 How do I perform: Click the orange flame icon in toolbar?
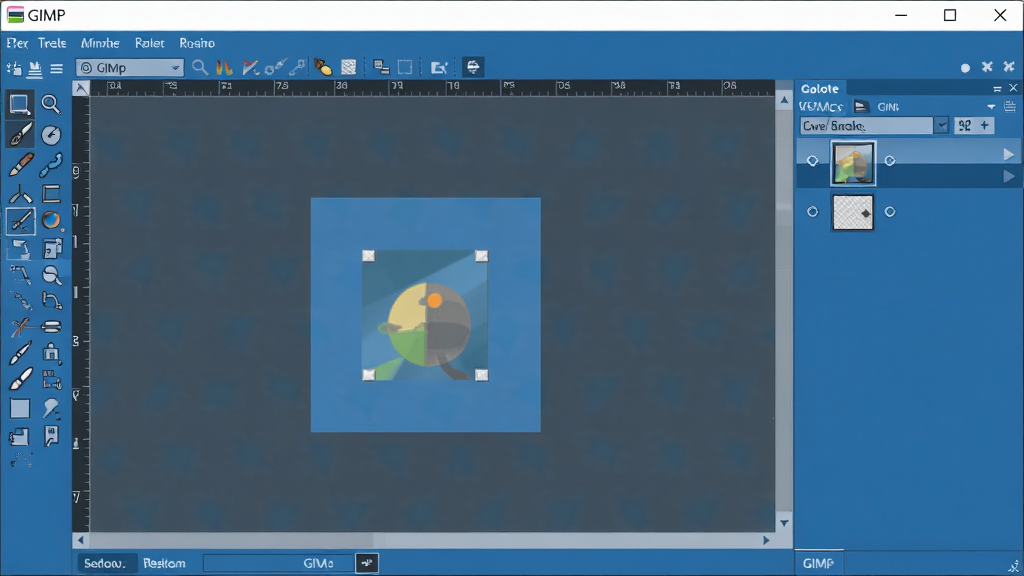[x=224, y=67]
